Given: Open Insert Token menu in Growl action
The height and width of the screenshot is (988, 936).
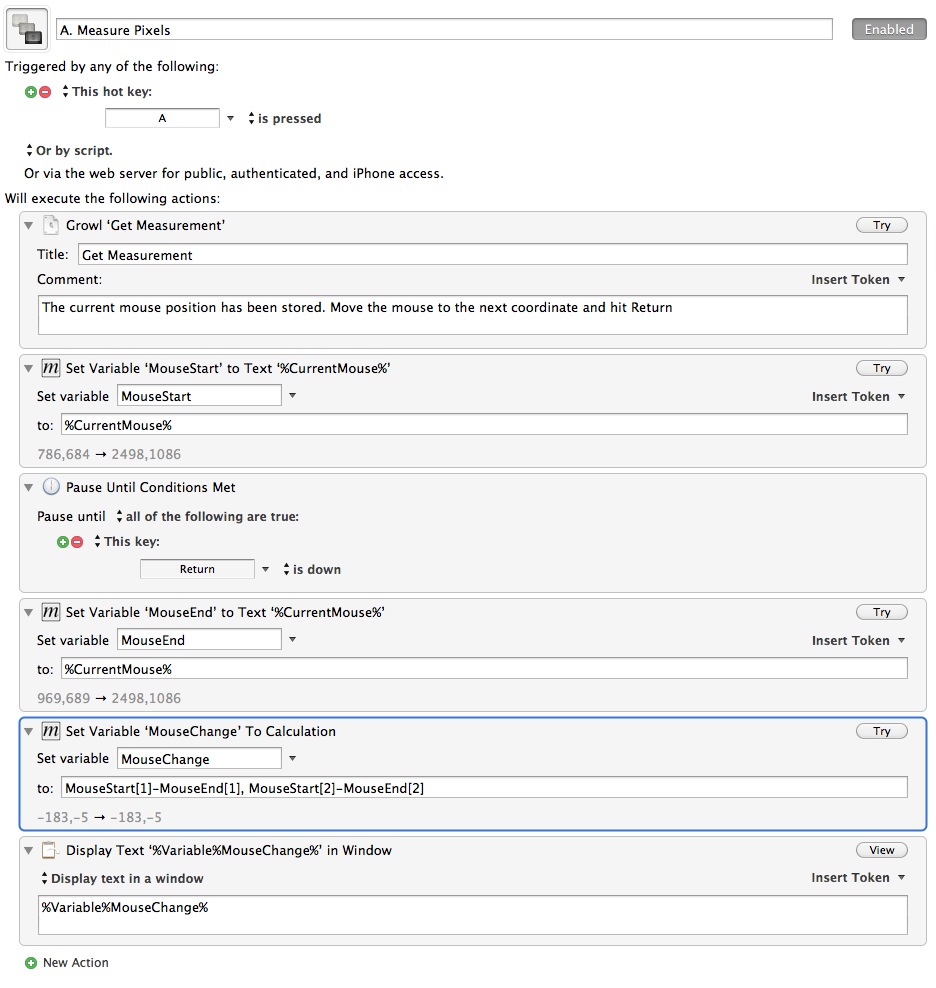Looking at the screenshot, I should pyautogui.click(x=858, y=280).
